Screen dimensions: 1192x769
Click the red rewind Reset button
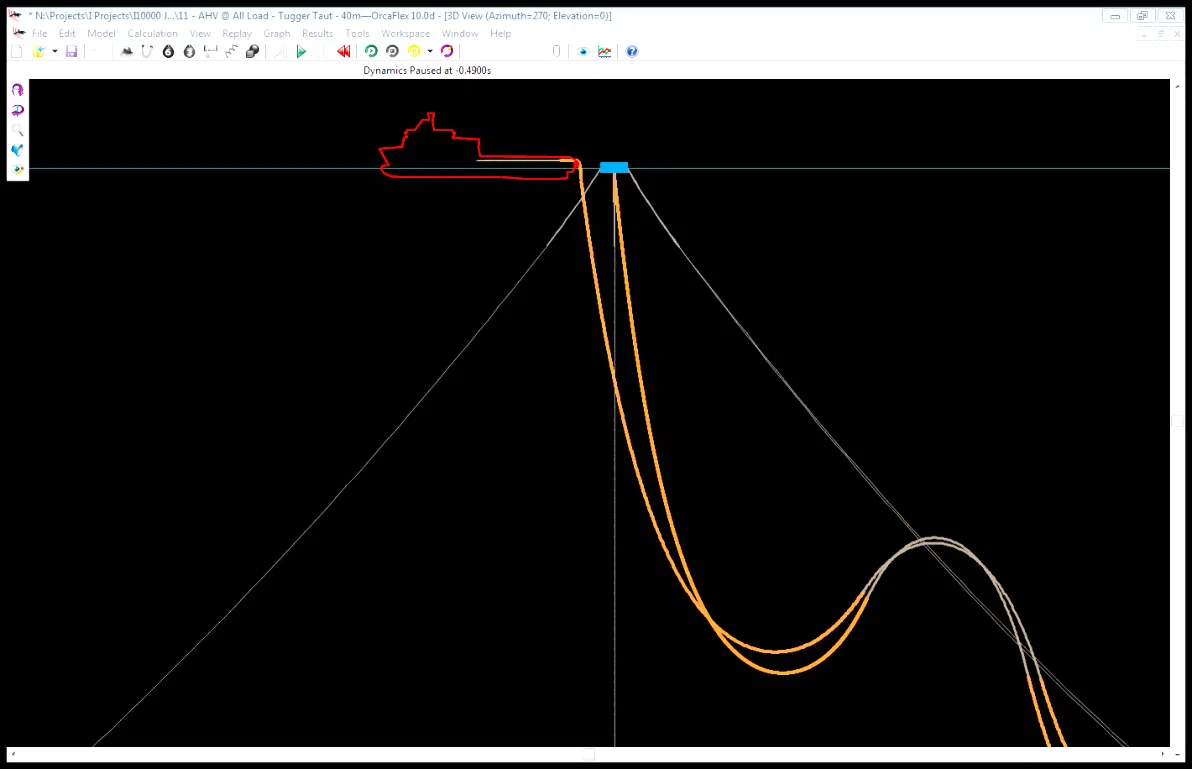click(x=343, y=51)
